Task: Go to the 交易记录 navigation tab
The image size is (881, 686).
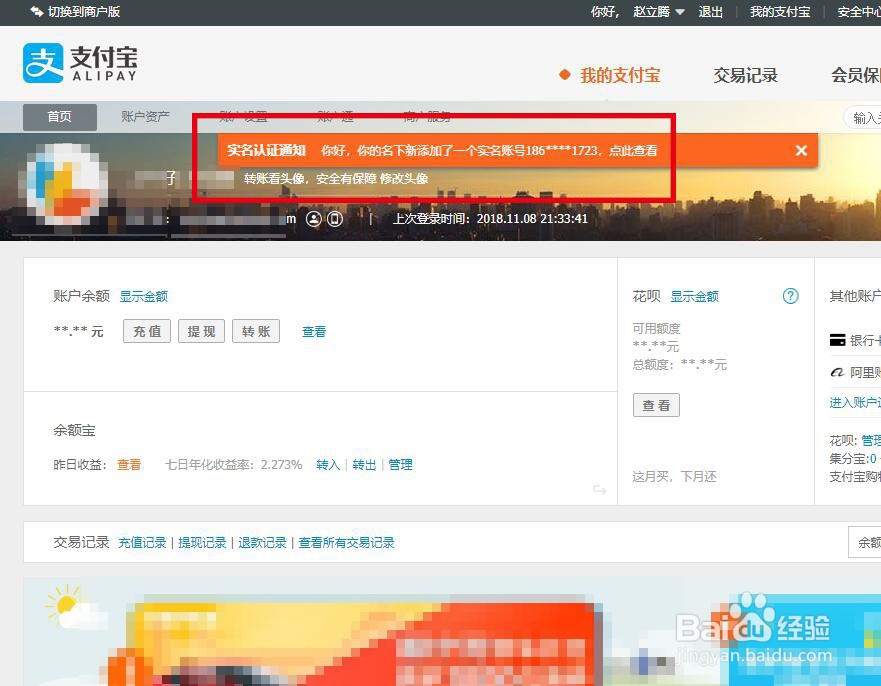Action: (x=745, y=75)
